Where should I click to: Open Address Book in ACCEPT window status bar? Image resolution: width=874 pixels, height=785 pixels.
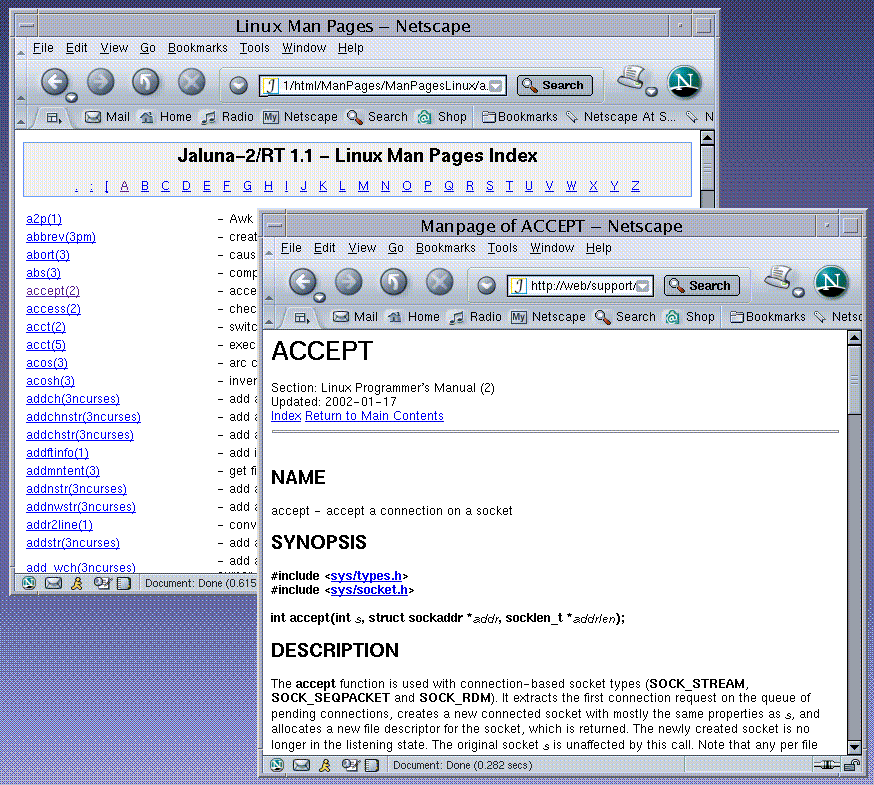372,765
